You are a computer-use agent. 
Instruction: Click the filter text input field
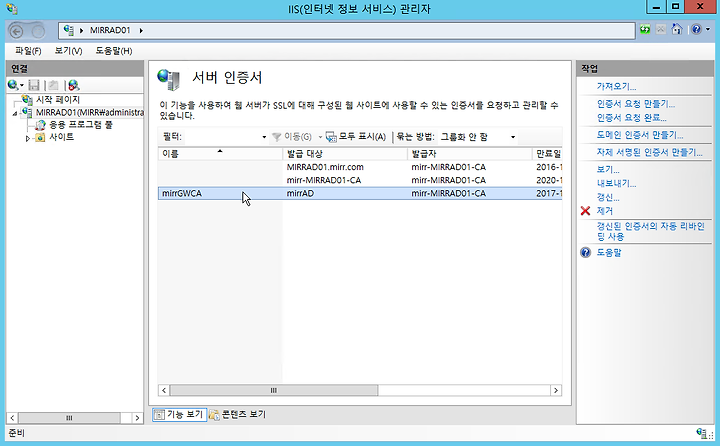tap(222, 137)
